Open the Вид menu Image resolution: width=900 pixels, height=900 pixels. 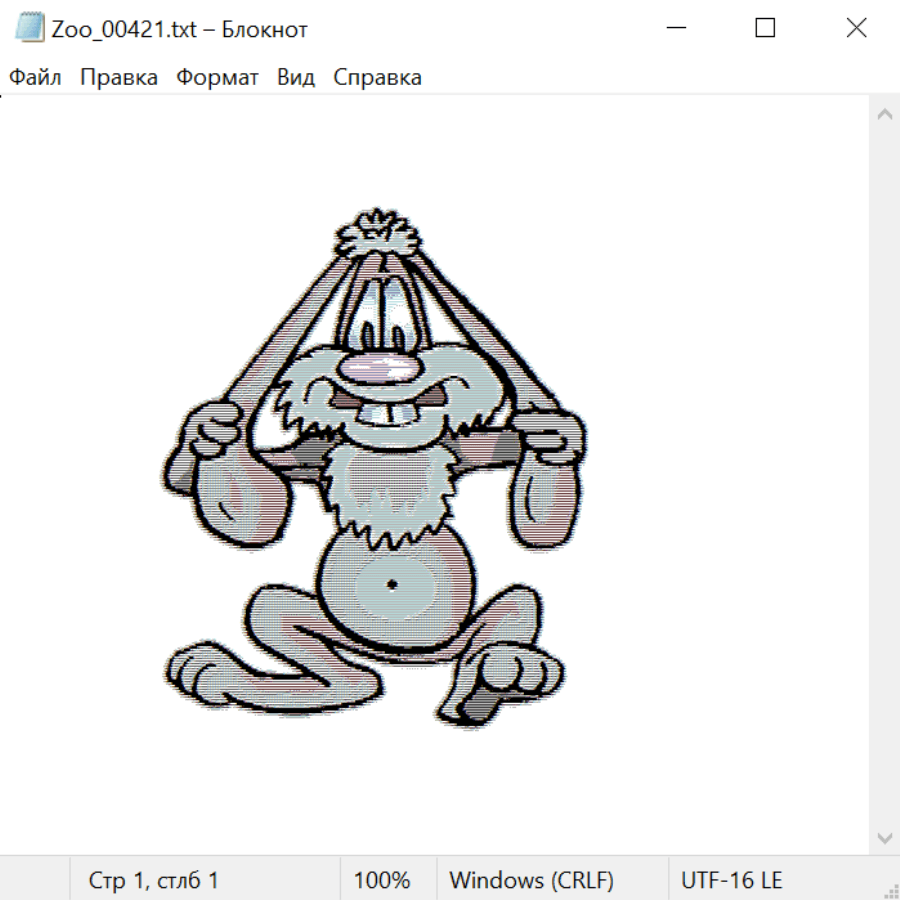(x=295, y=78)
